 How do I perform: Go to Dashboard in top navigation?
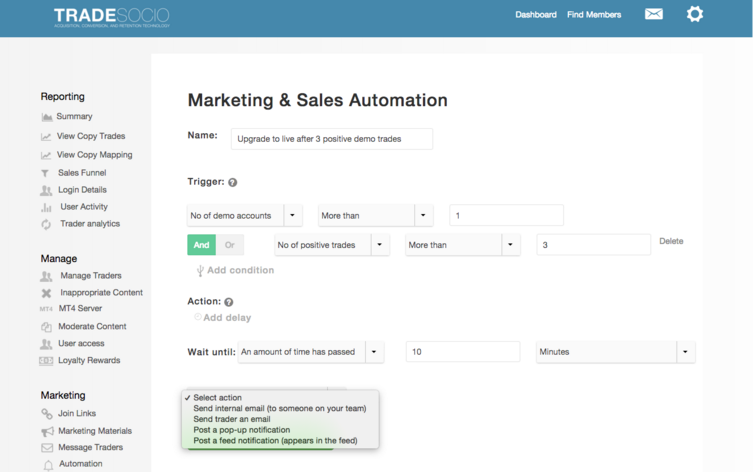(535, 15)
